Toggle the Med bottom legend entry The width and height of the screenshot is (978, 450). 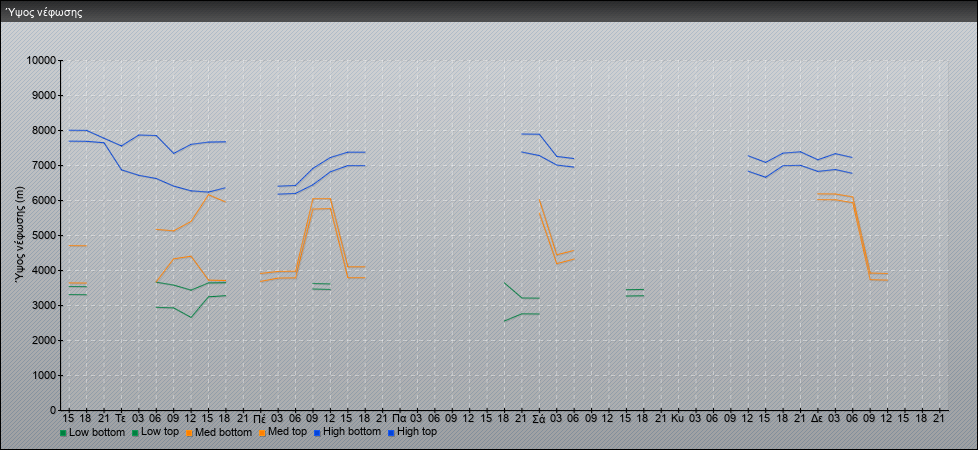pyautogui.click(x=218, y=432)
